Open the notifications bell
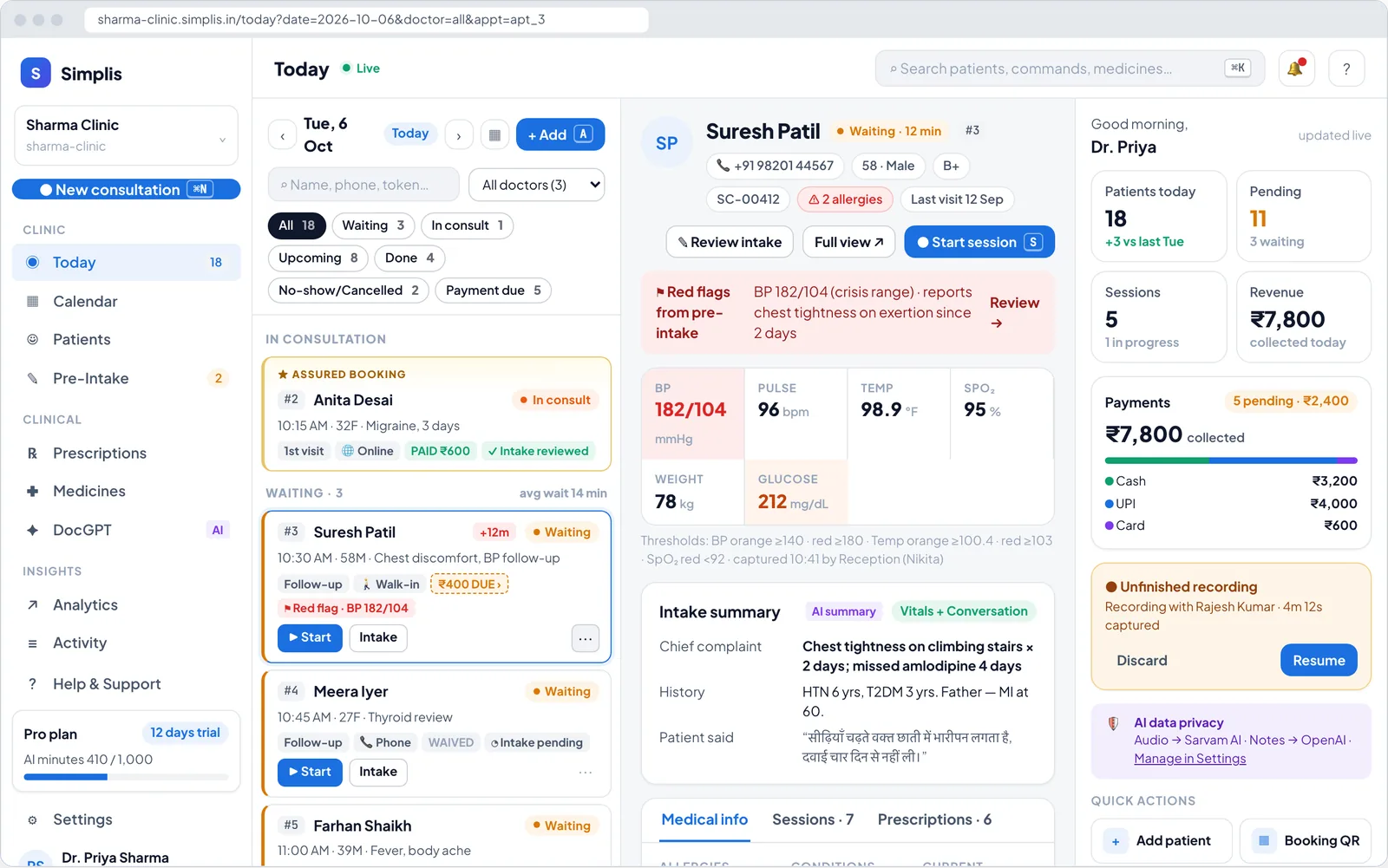 coord(1296,69)
